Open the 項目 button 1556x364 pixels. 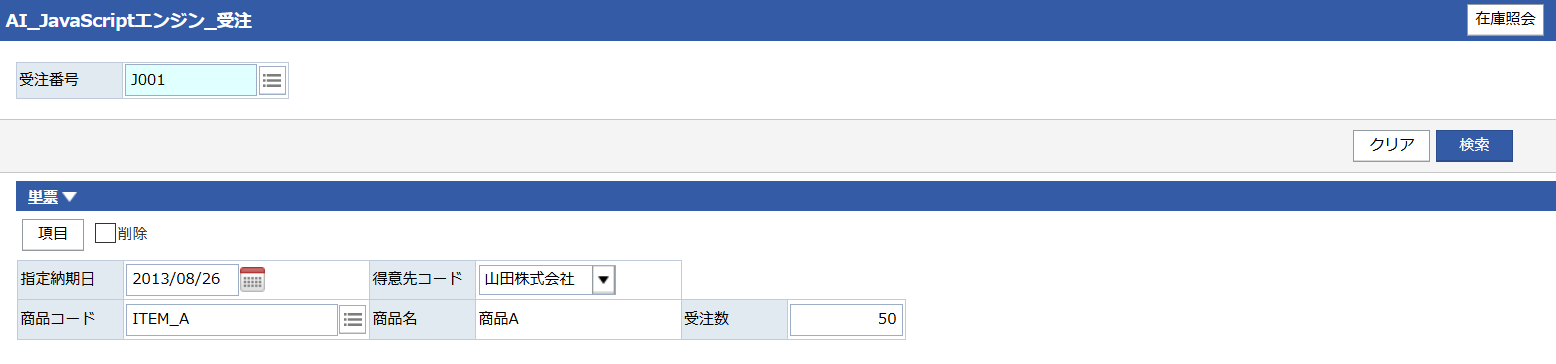coord(53,234)
